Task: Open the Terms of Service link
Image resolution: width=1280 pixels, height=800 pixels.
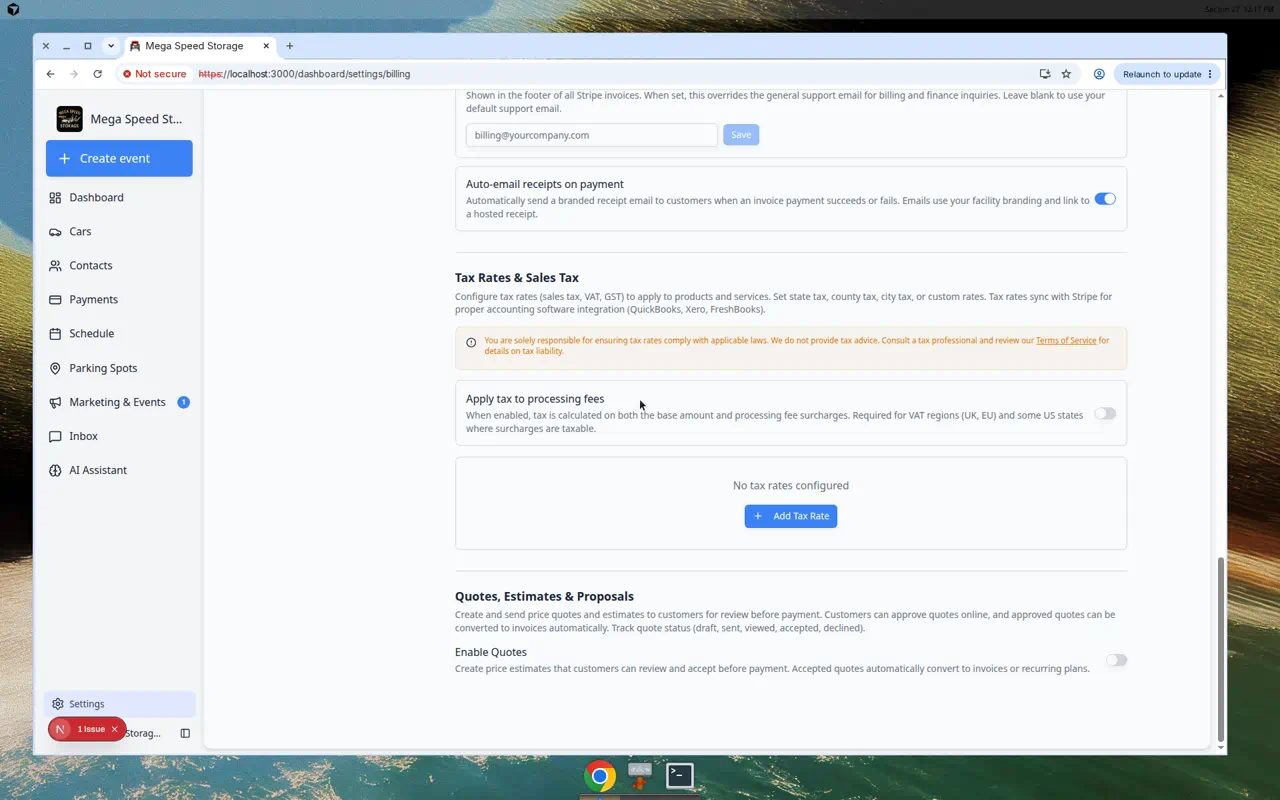Action: point(1066,340)
